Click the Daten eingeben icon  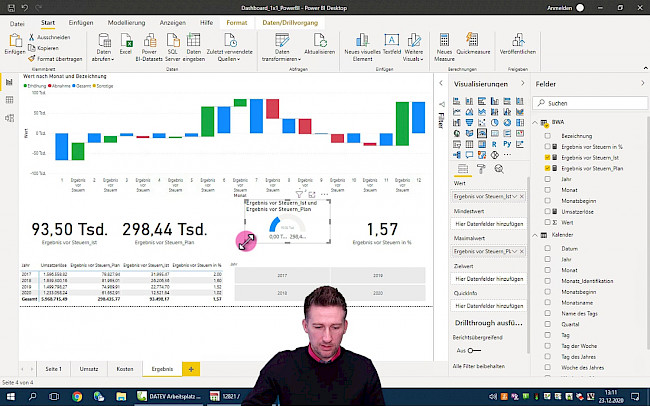[195, 45]
